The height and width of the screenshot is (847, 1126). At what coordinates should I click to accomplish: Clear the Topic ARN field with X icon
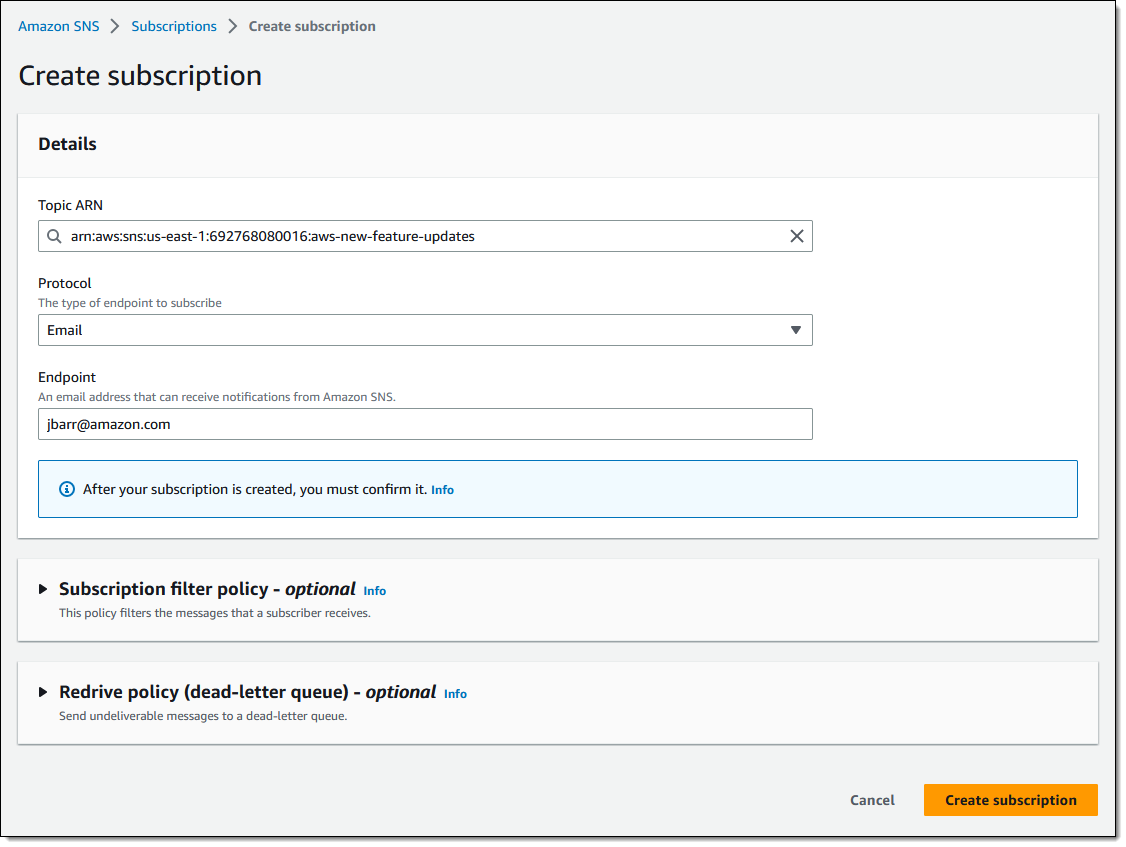coord(796,236)
